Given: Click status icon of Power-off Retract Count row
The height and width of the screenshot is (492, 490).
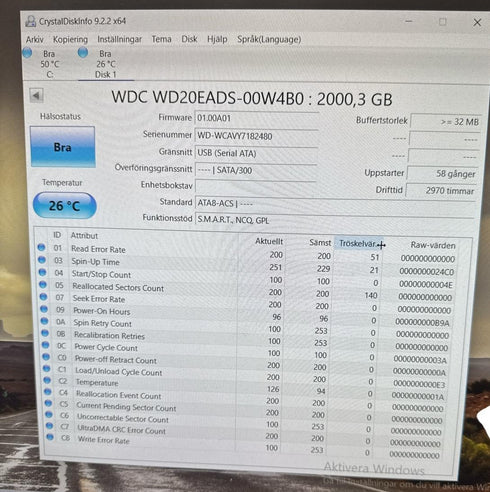Looking at the screenshot, I should point(46,357).
